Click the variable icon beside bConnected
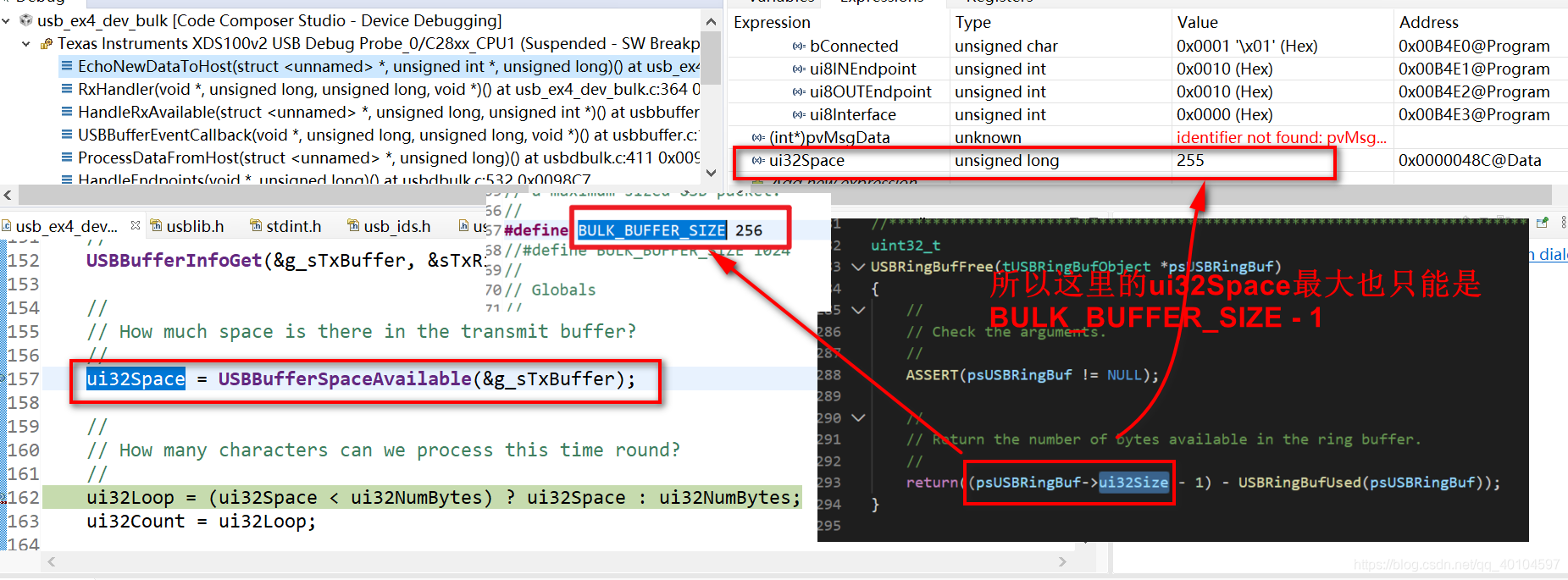1568x580 pixels. 799,46
